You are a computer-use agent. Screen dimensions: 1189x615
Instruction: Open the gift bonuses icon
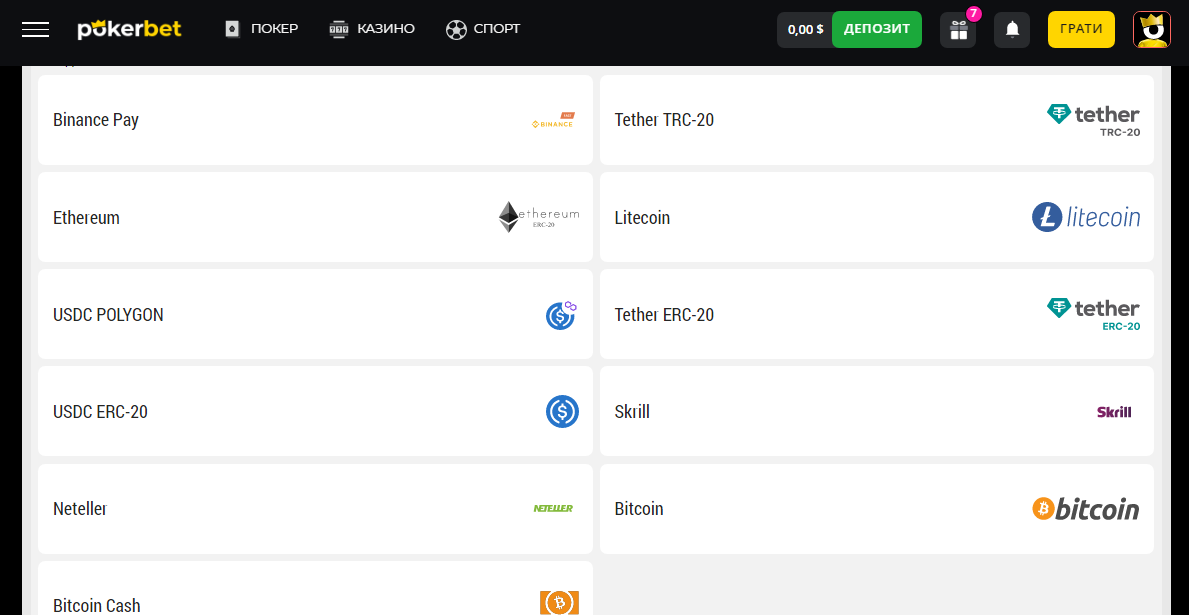point(958,30)
